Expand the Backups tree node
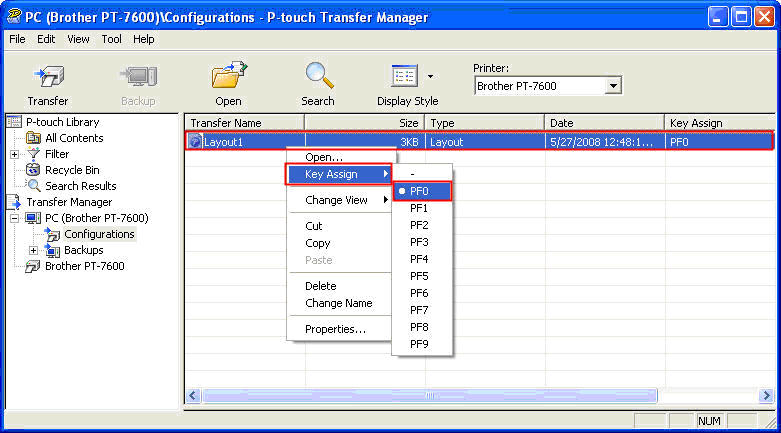The width and height of the screenshot is (781, 433). [34, 250]
